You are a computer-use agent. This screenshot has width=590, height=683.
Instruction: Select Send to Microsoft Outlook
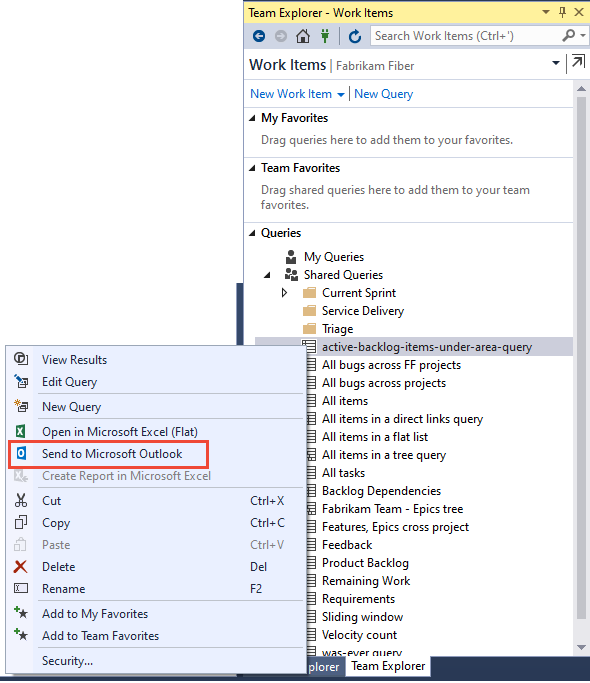coord(112,454)
